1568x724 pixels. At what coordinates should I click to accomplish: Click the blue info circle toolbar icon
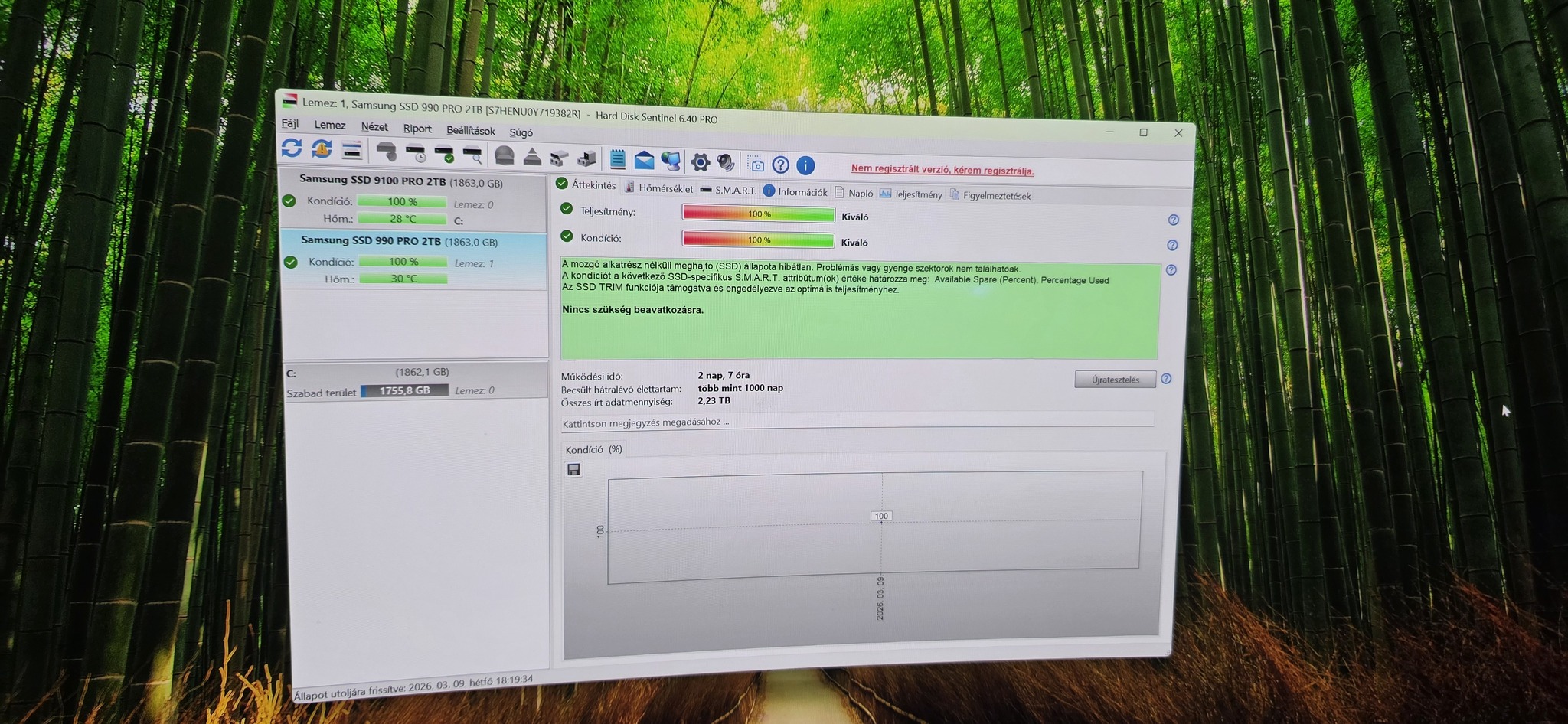tap(805, 165)
